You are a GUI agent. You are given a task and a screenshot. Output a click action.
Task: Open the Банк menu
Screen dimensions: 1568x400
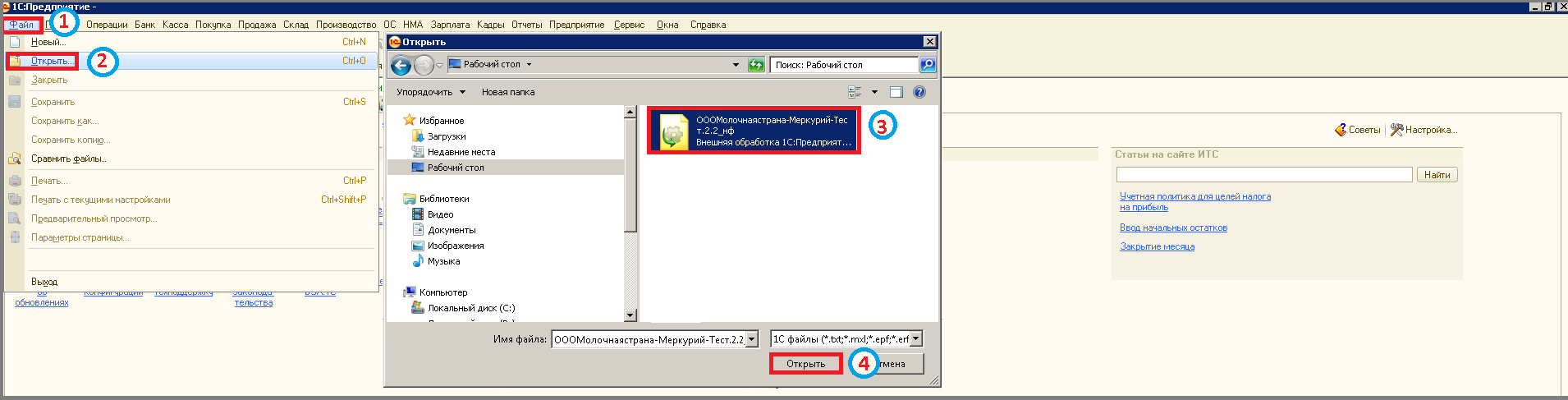(144, 25)
